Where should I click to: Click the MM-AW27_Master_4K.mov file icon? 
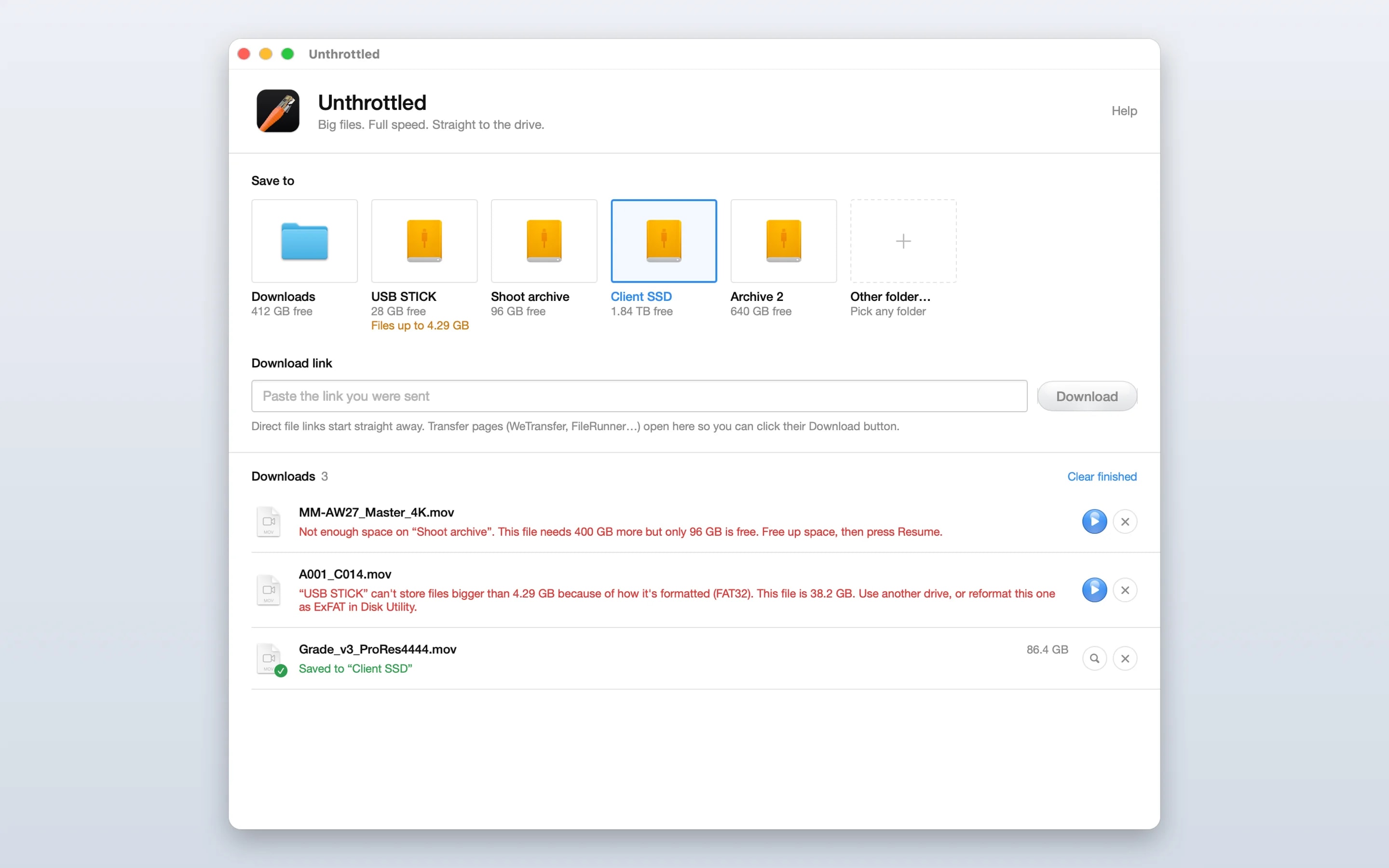(269, 521)
